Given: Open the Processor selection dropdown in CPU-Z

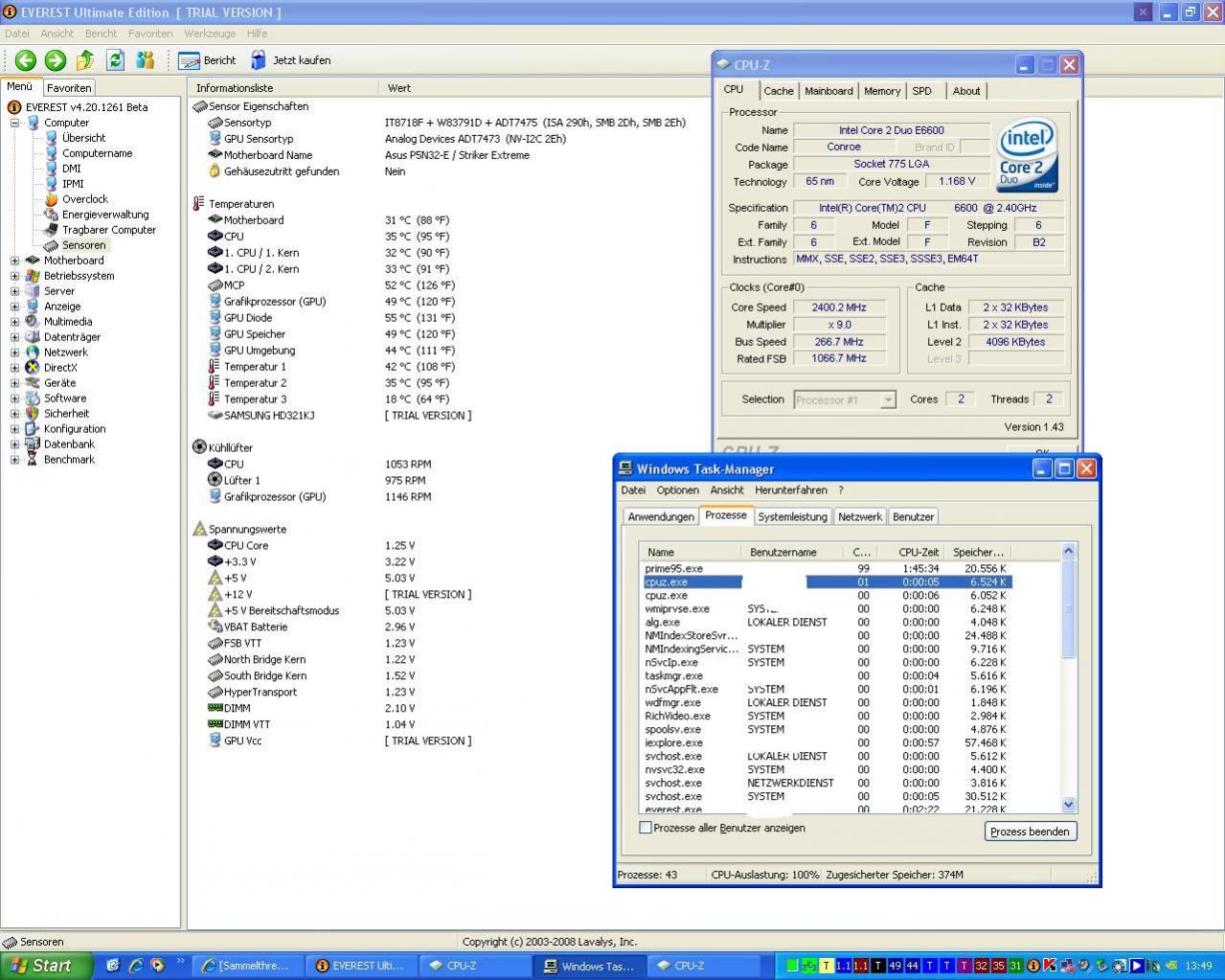Looking at the screenshot, I should click(888, 399).
